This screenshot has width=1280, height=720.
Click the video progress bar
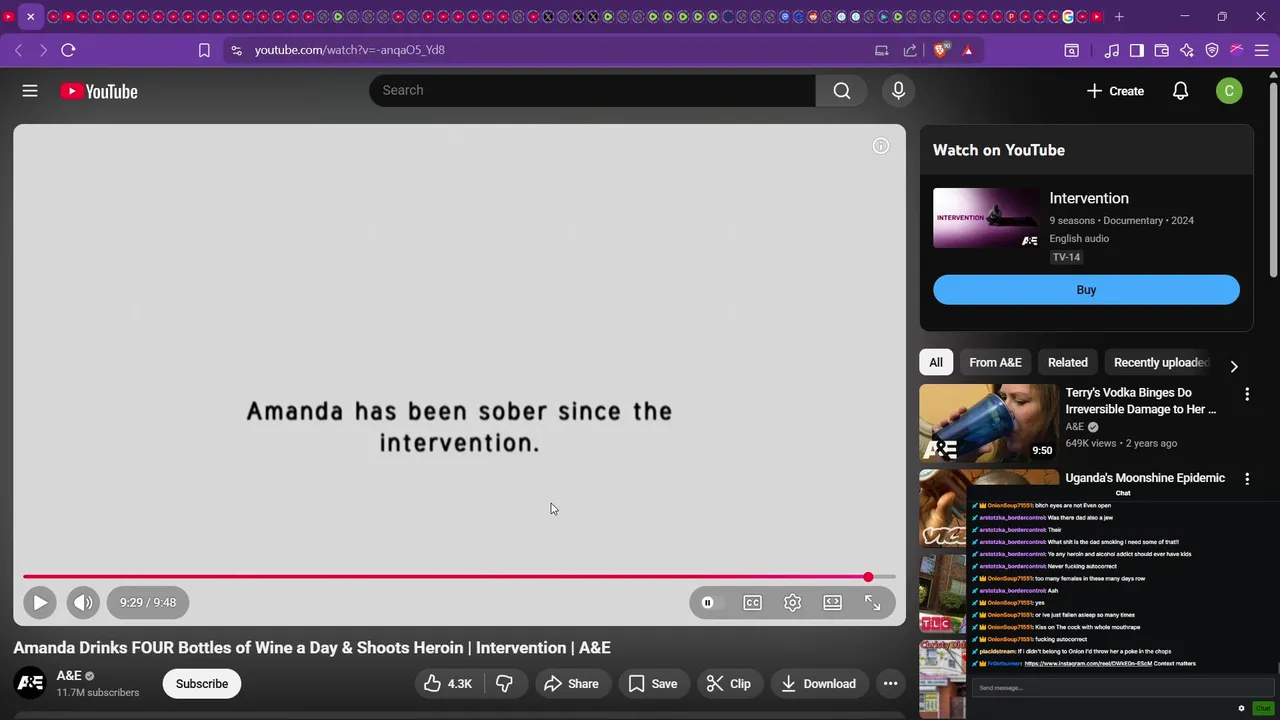point(459,577)
